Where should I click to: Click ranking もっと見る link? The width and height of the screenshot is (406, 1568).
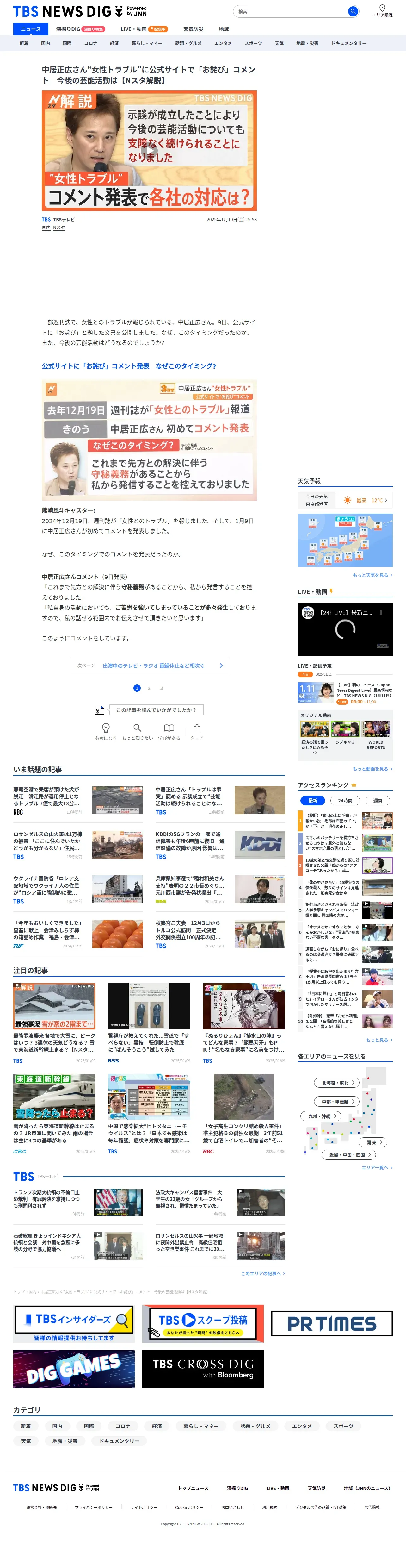(379, 1040)
